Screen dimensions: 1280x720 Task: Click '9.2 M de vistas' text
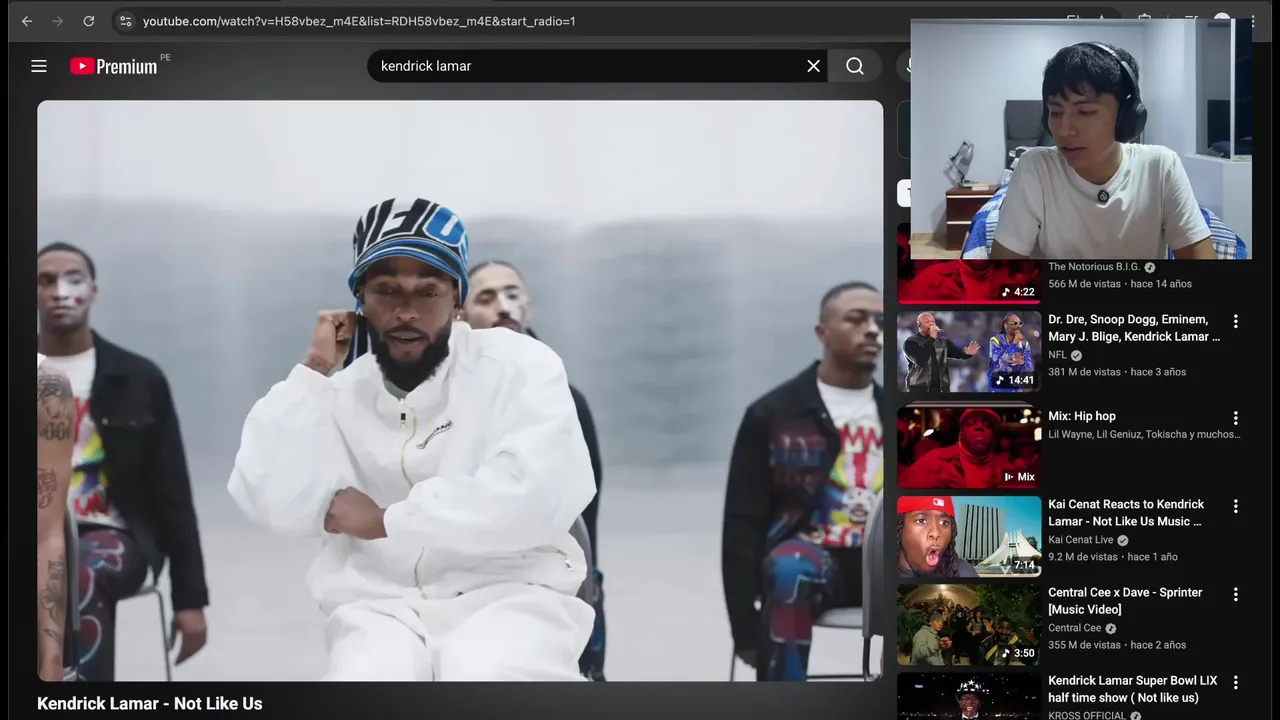(1083, 557)
